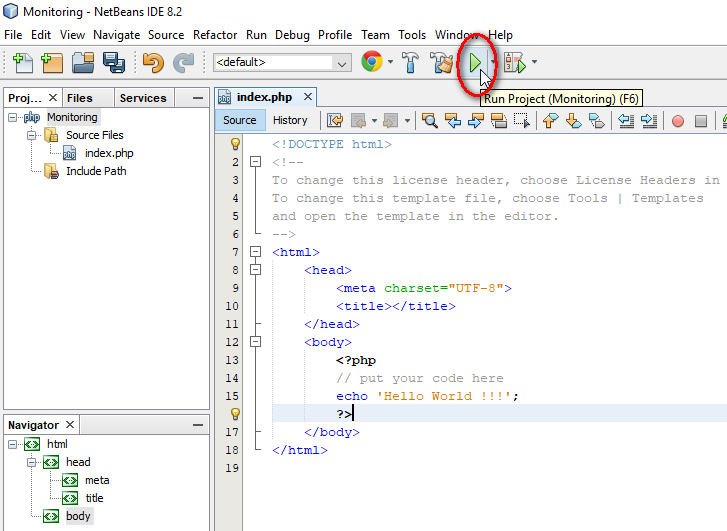Click the Save All toolbar icon
Viewport: 727px width, 531px height.
coord(114,63)
